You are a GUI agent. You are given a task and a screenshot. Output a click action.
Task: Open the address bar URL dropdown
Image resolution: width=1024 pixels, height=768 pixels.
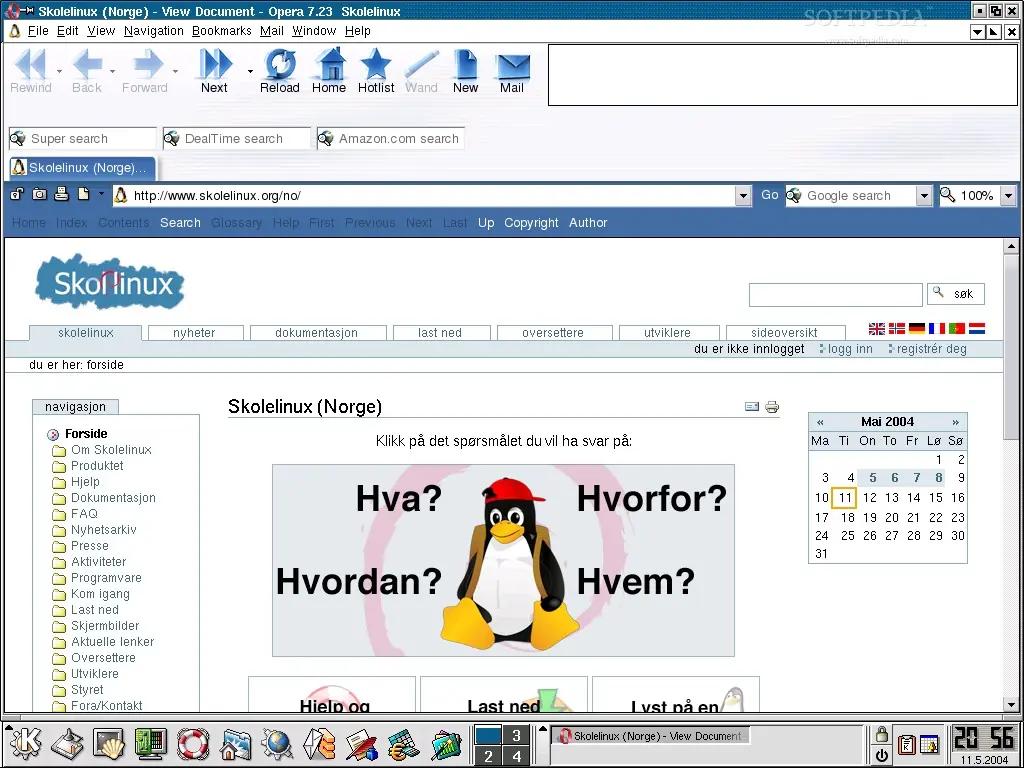coord(743,195)
